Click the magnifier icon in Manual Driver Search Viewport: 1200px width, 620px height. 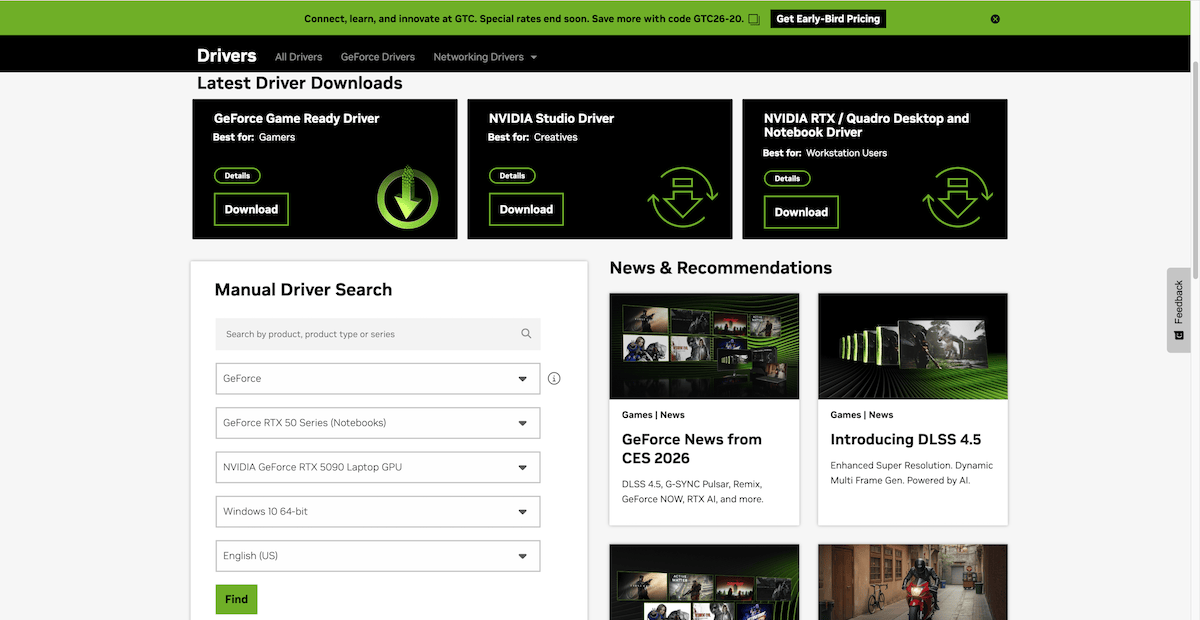point(526,333)
